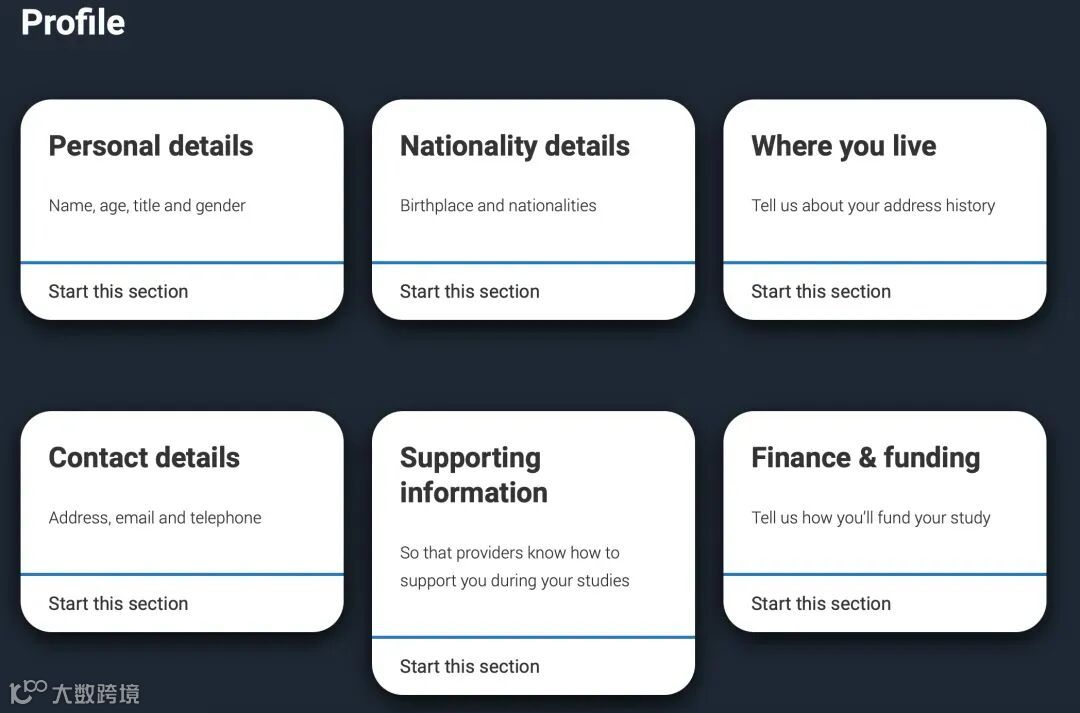Click the Profile page heading

[73, 22]
